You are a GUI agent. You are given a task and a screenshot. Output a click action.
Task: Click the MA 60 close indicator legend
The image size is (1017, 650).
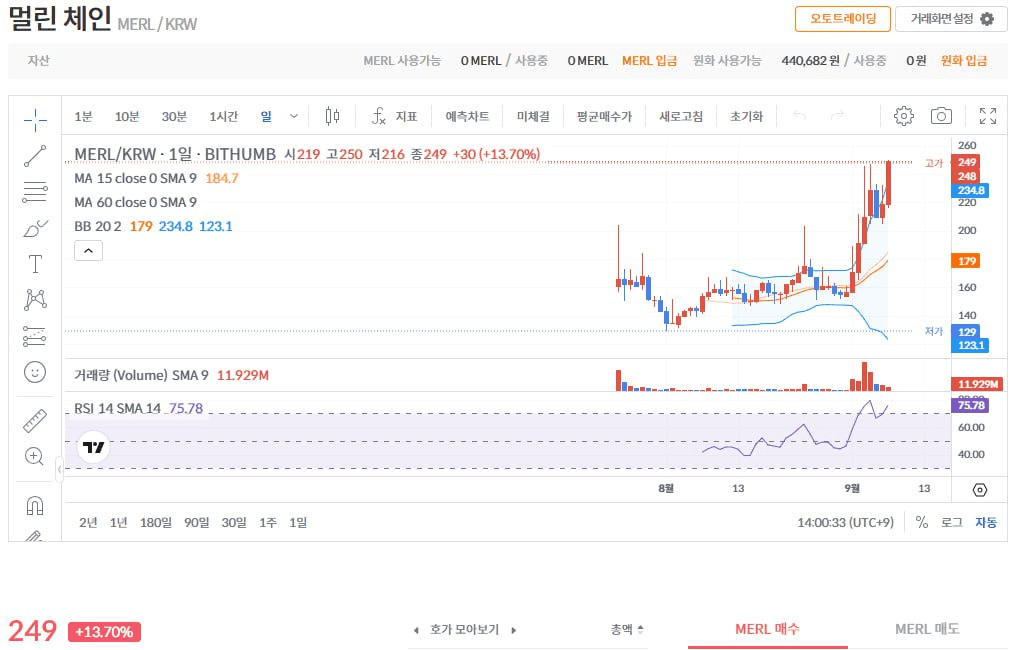tap(136, 202)
